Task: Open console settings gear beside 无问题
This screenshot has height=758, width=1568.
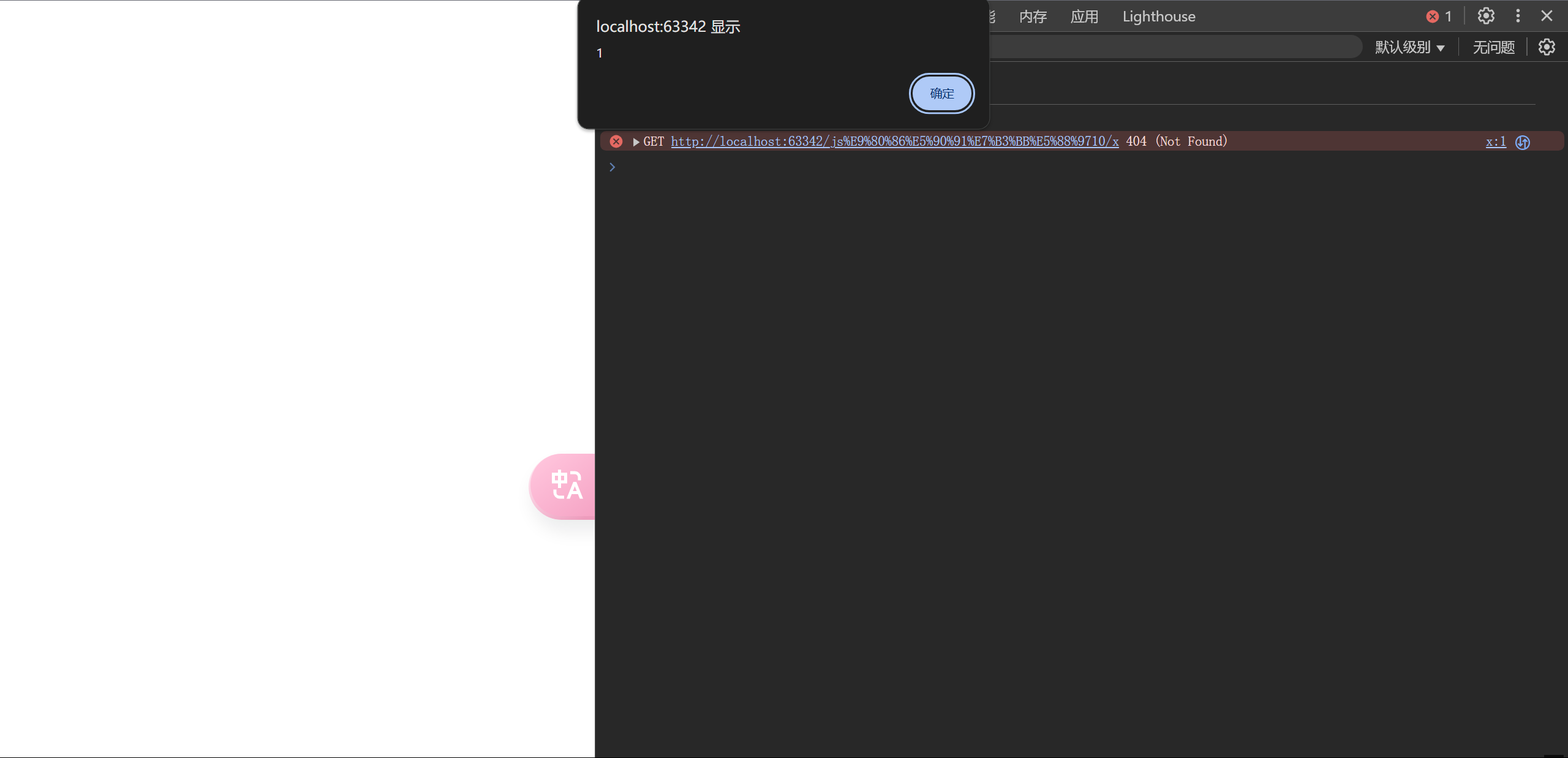Action: coord(1547,47)
